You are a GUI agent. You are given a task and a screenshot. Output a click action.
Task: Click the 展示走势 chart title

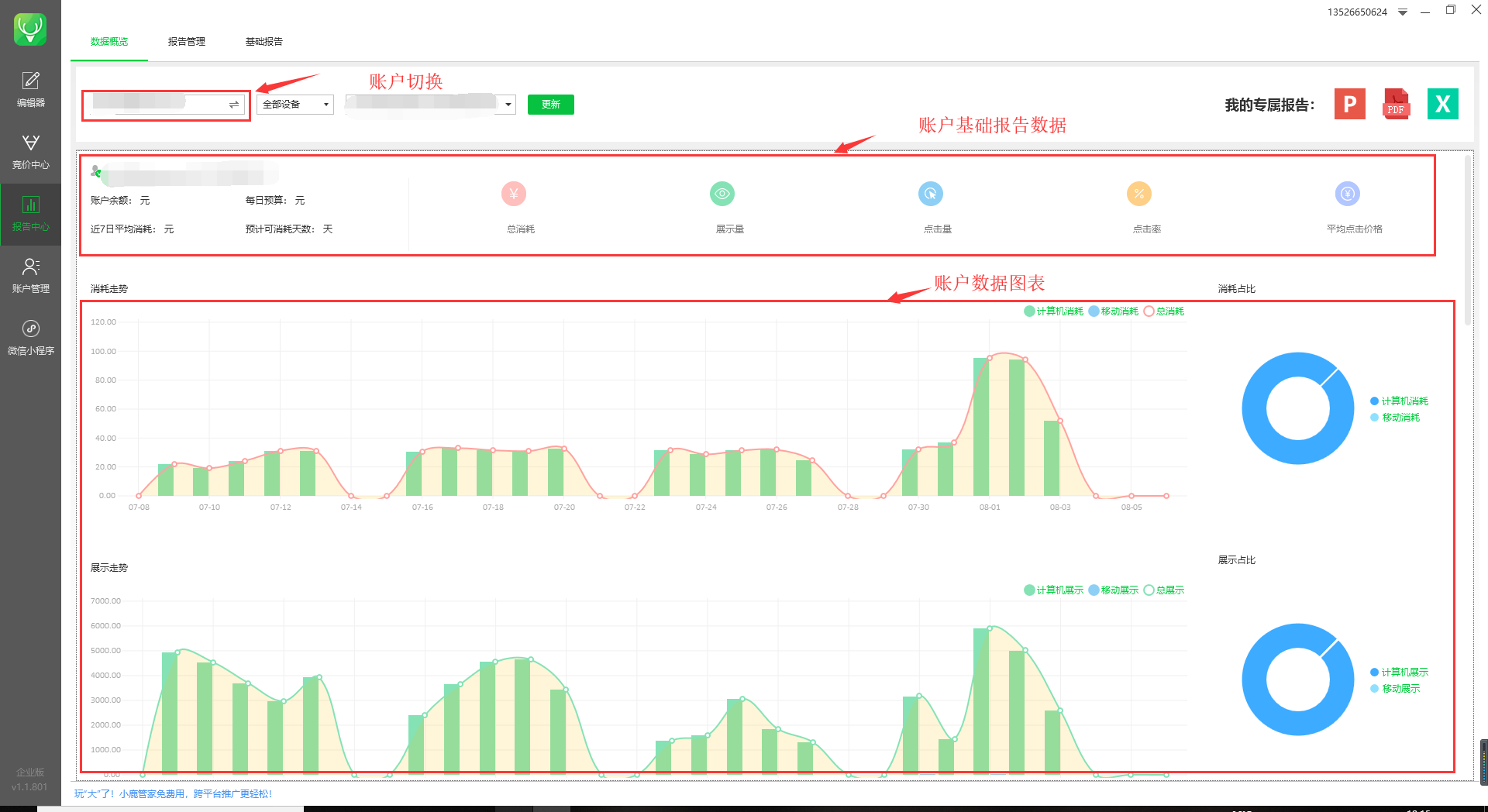pyautogui.click(x=109, y=568)
